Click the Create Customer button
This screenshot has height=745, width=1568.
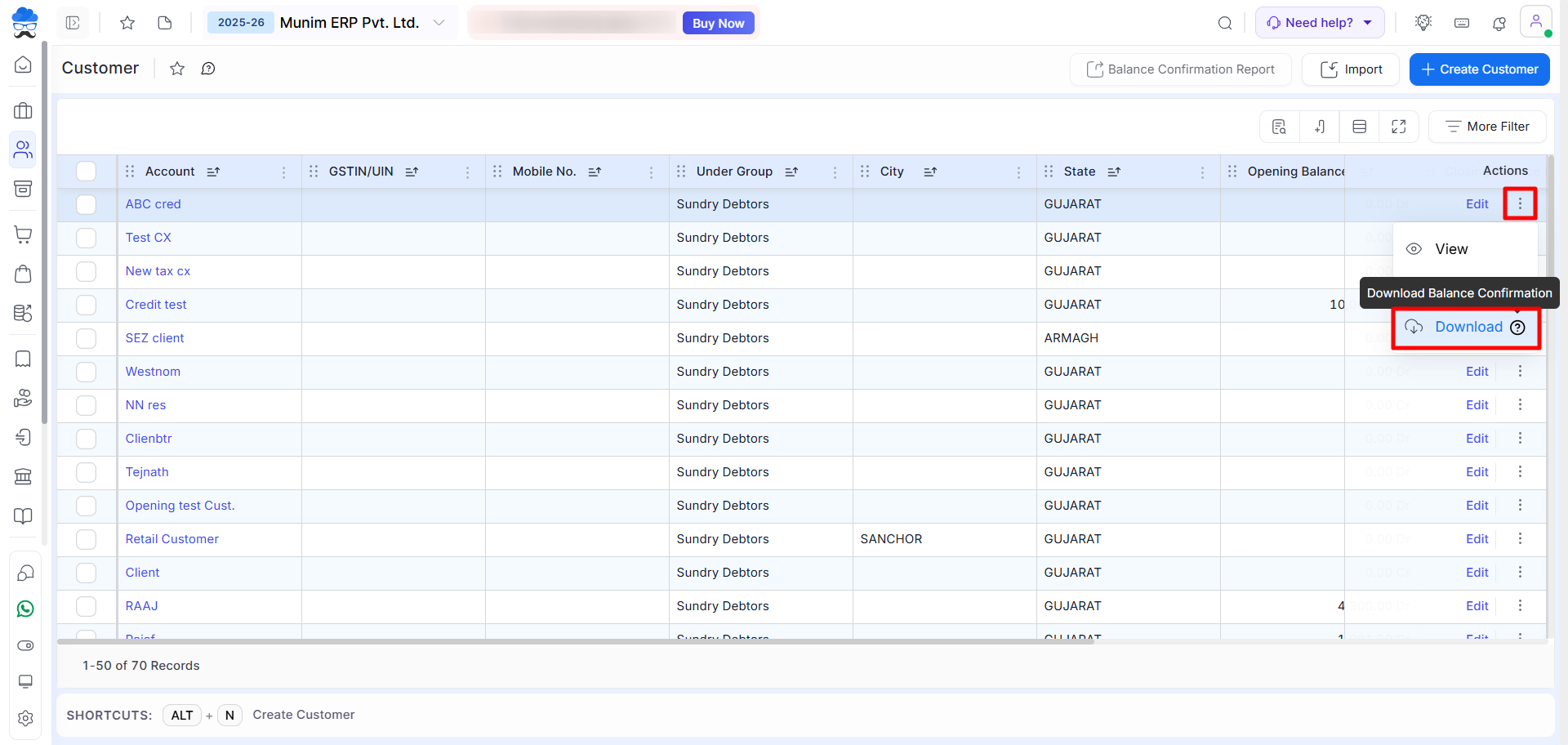(1479, 69)
